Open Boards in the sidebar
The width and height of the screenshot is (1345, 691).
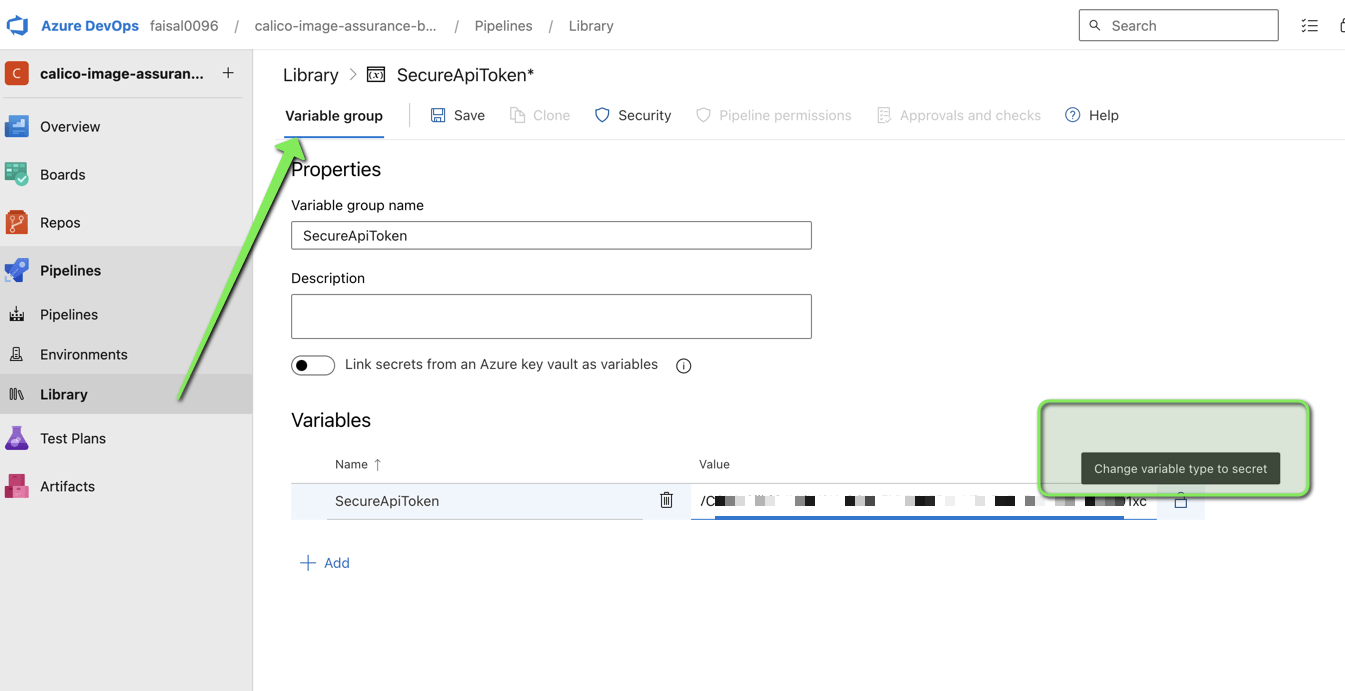point(62,174)
